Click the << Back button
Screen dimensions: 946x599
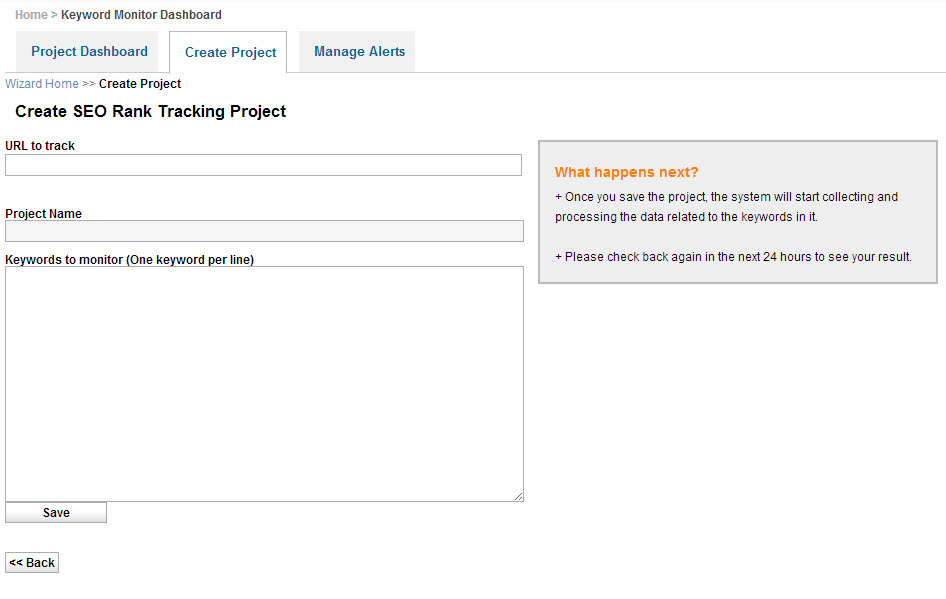click(x=32, y=563)
